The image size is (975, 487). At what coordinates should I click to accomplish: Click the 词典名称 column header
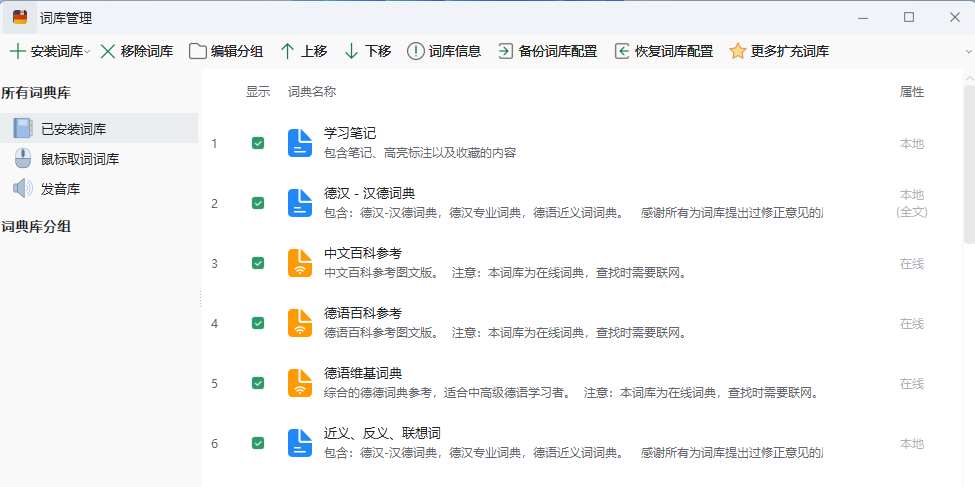tap(312, 92)
